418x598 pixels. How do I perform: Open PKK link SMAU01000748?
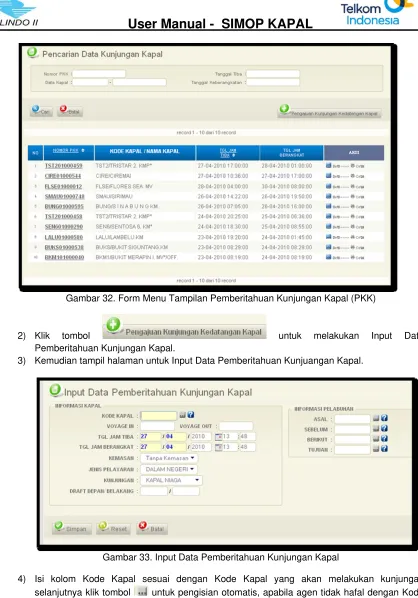(64, 196)
